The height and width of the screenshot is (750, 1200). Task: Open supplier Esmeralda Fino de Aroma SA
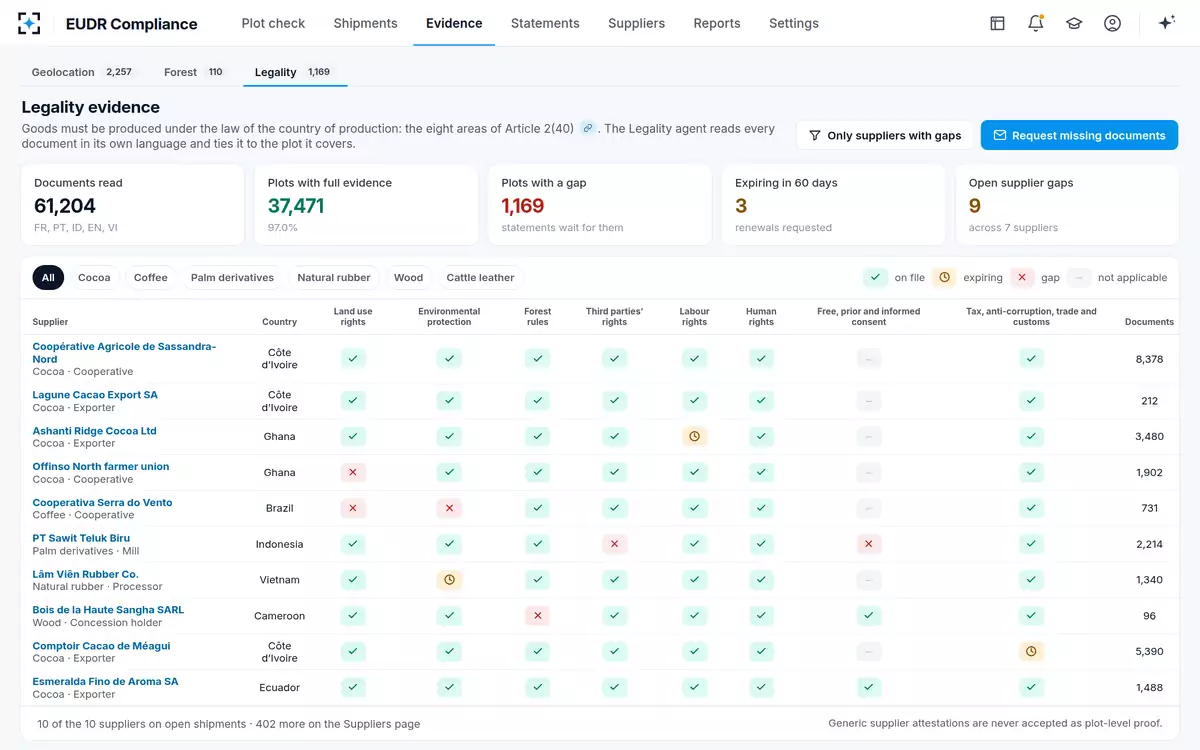[105, 682]
